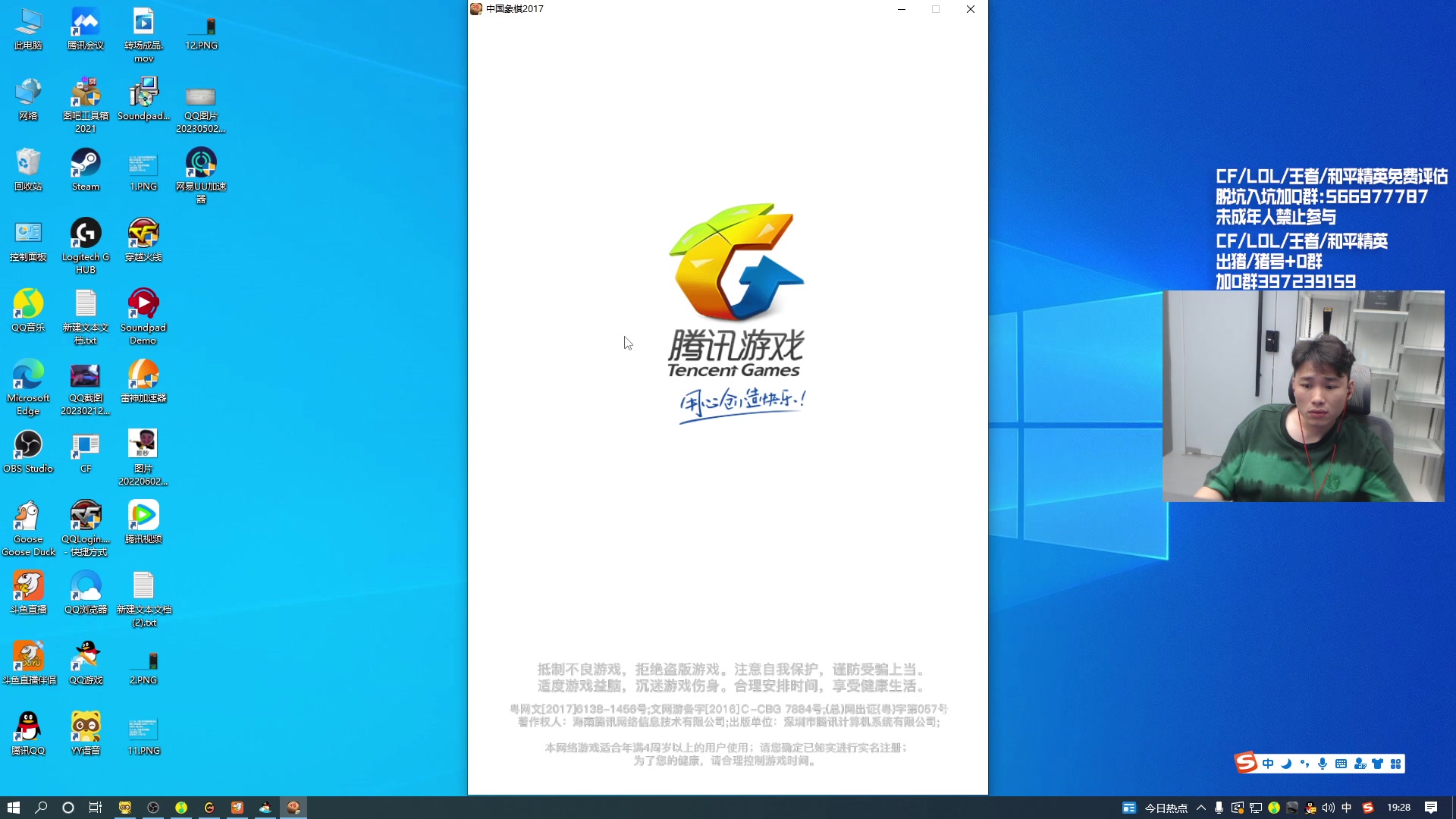The height and width of the screenshot is (819, 1456).
Task: Open the 雷神加速器 shortcut
Action: click(143, 381)
